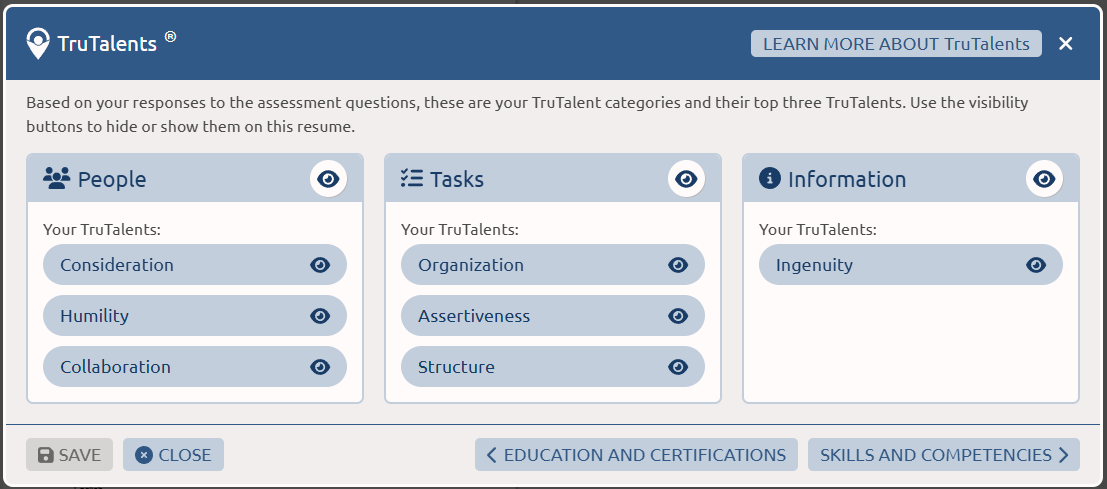
Task: Click the Information category heading text
Action: coord(846,179)
